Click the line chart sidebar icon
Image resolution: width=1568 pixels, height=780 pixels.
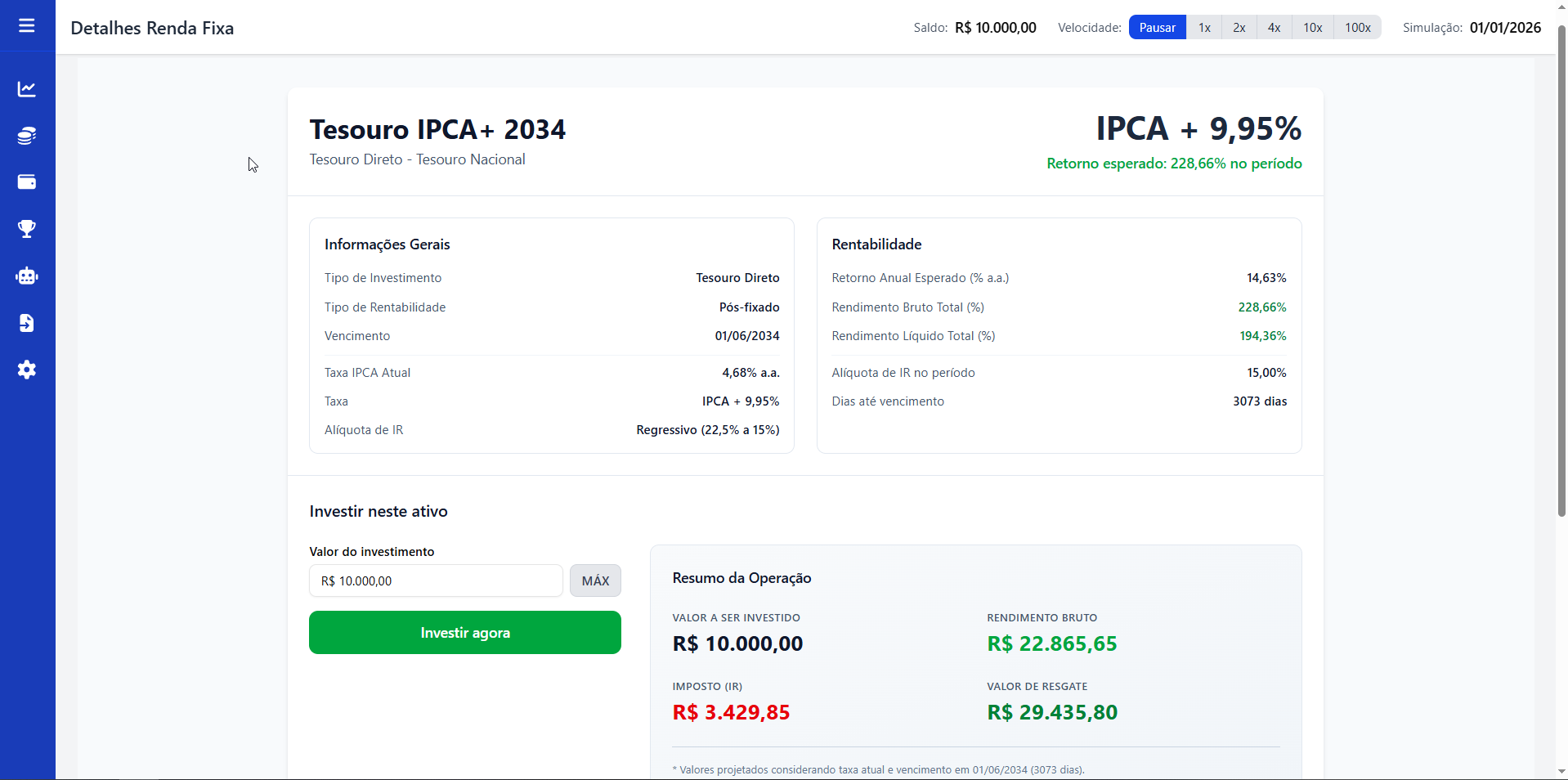[x=27, y=89]
